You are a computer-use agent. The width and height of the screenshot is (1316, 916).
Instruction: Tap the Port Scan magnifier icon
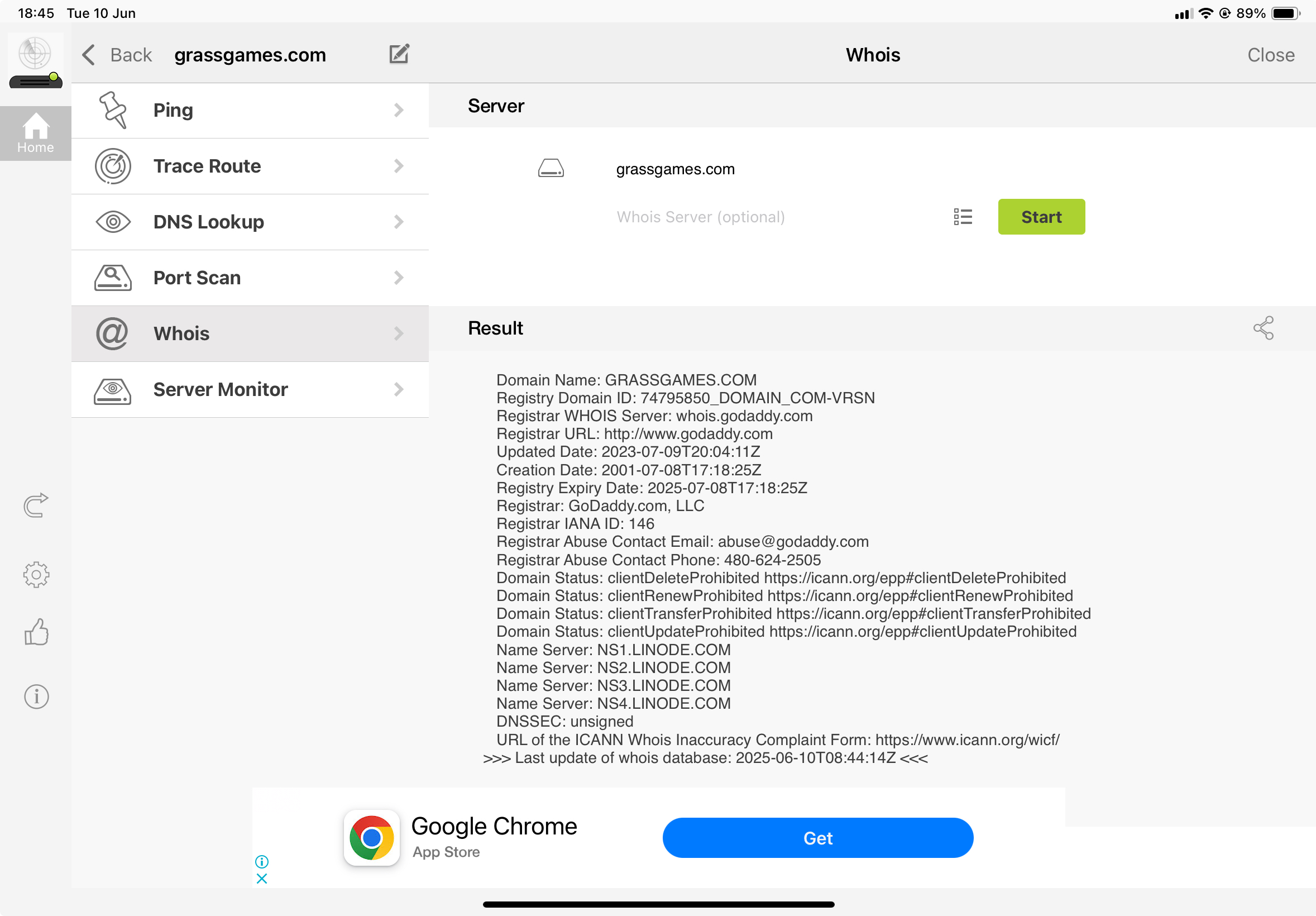[113, 278]
